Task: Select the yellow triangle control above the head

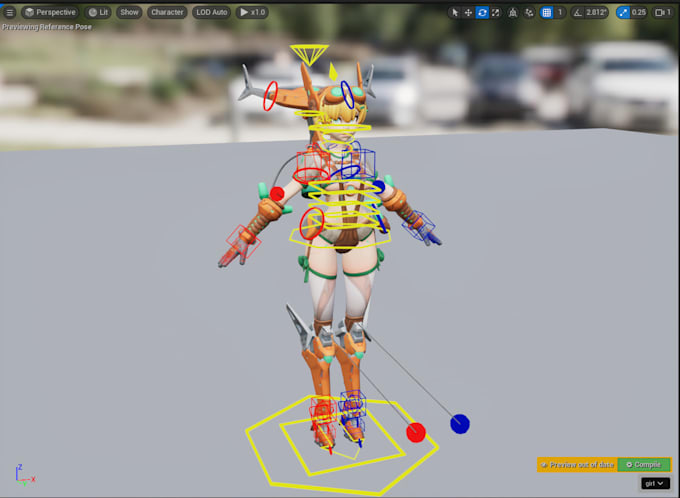Action: [309, 53]
